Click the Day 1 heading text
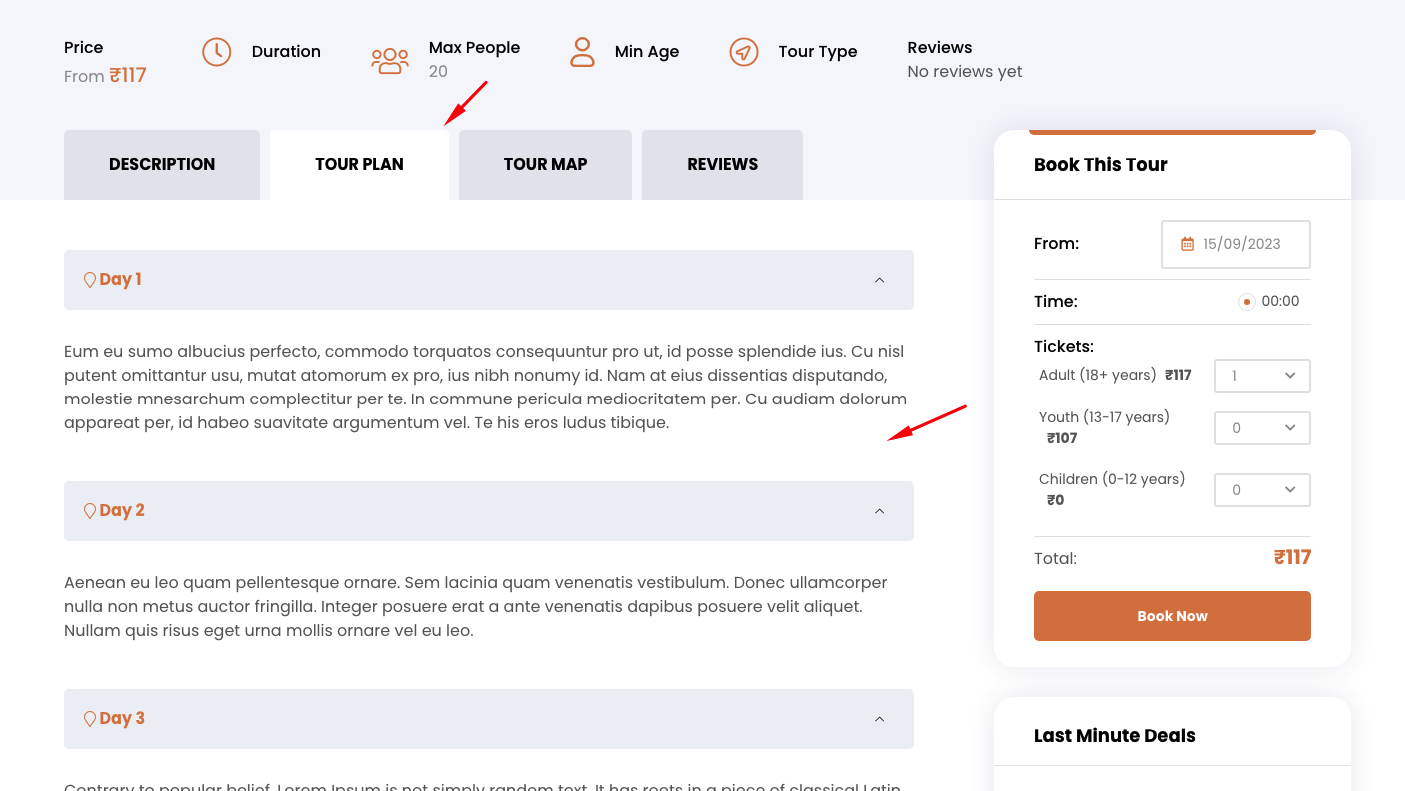The image size is (1405, 791). pos(120,280)
